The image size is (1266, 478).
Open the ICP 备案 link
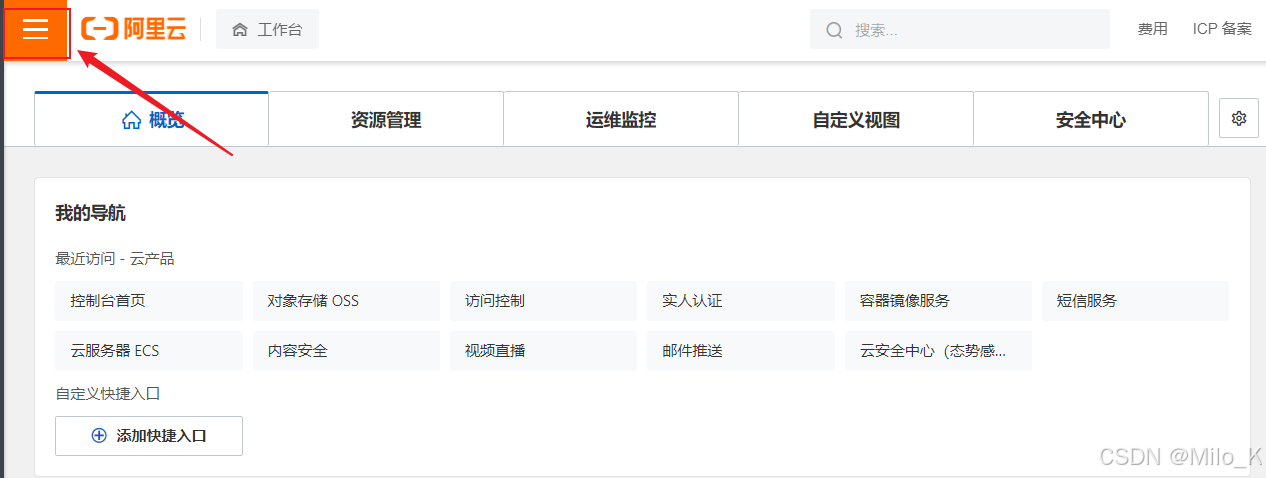(x=1222, y=29)
